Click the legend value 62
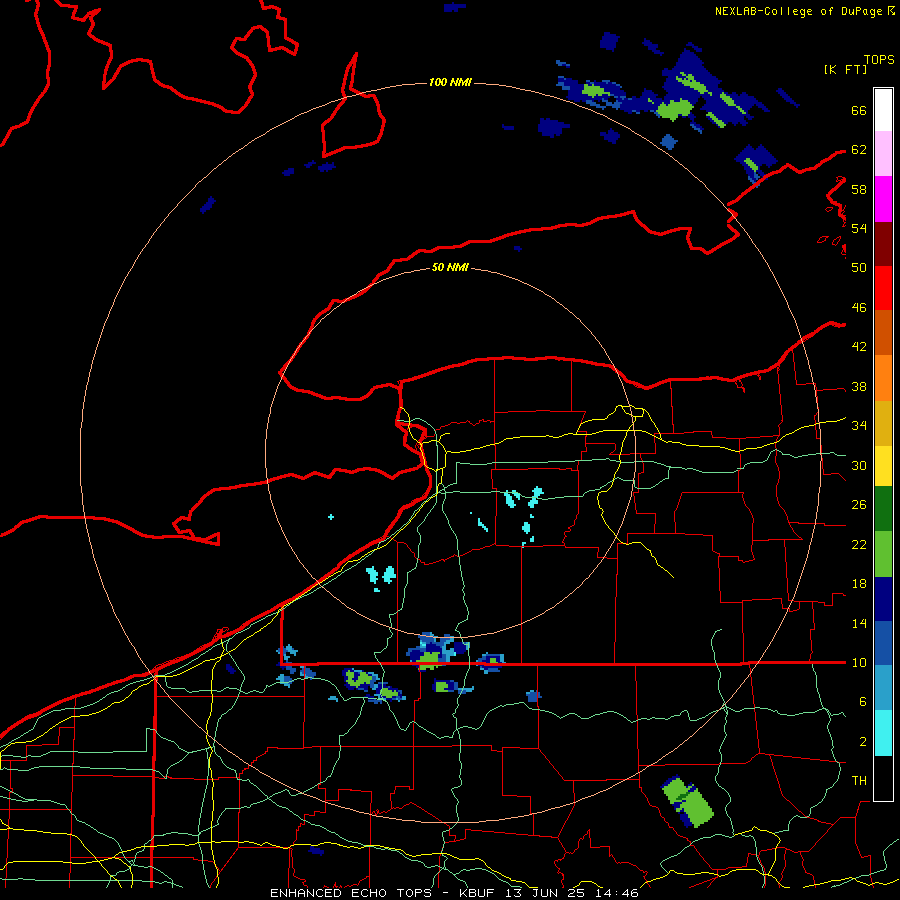The image size is (900, 900). [x=859, y=150]
